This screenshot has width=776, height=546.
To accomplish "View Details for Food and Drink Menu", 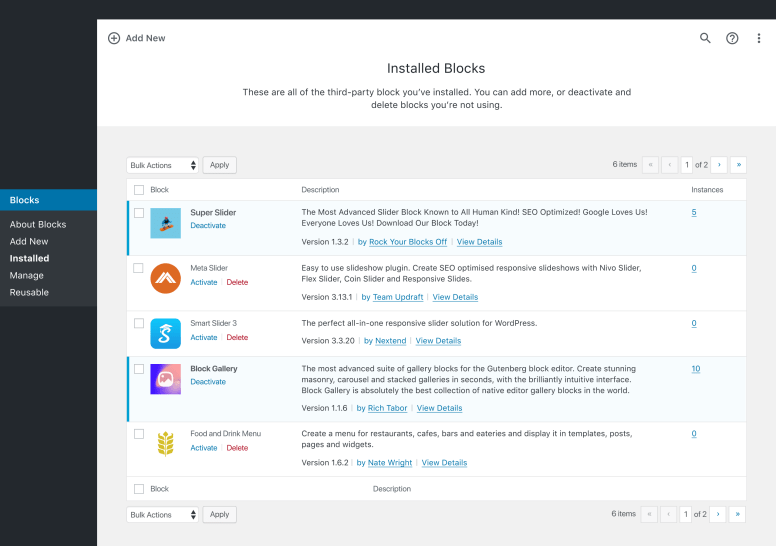I will pos(444,463).
